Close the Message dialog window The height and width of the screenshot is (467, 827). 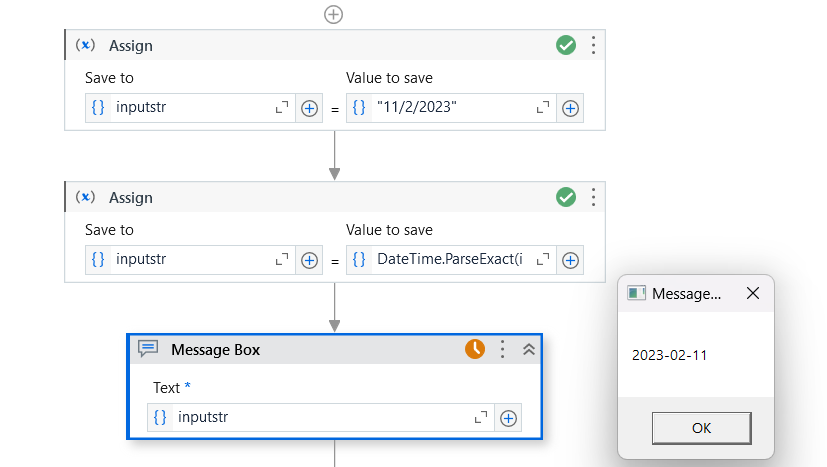[753, 293]
